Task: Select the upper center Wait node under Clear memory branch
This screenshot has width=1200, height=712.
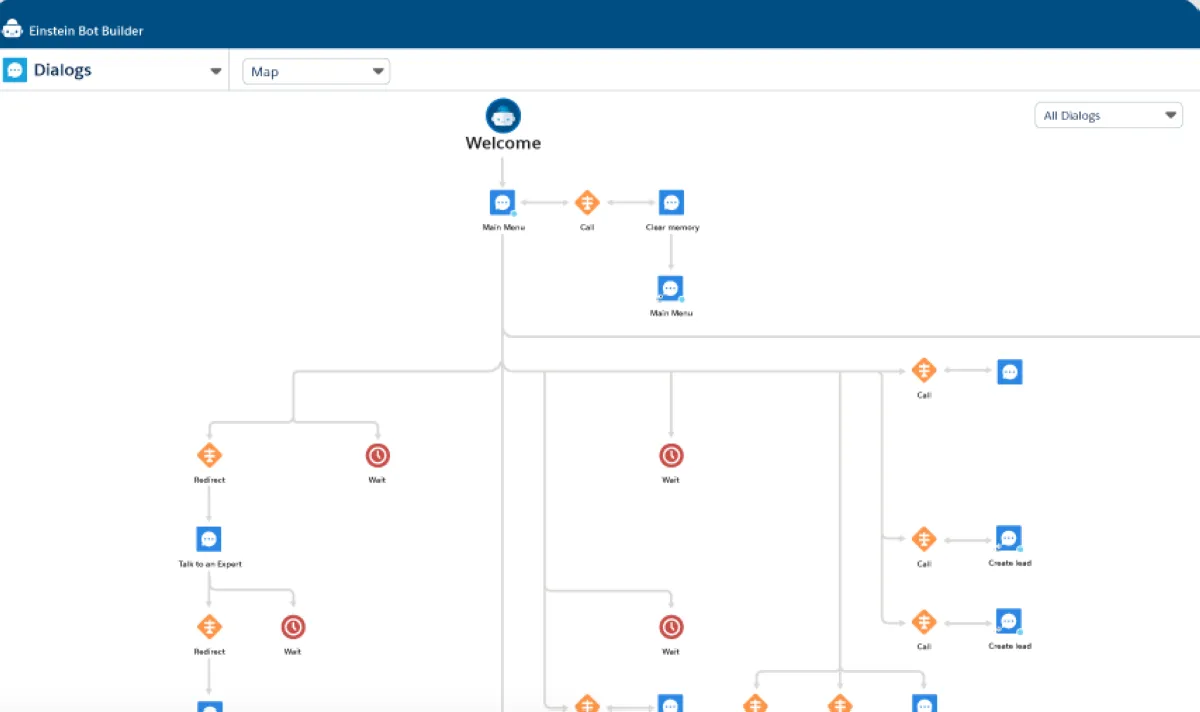Action: tap(671, 455)
